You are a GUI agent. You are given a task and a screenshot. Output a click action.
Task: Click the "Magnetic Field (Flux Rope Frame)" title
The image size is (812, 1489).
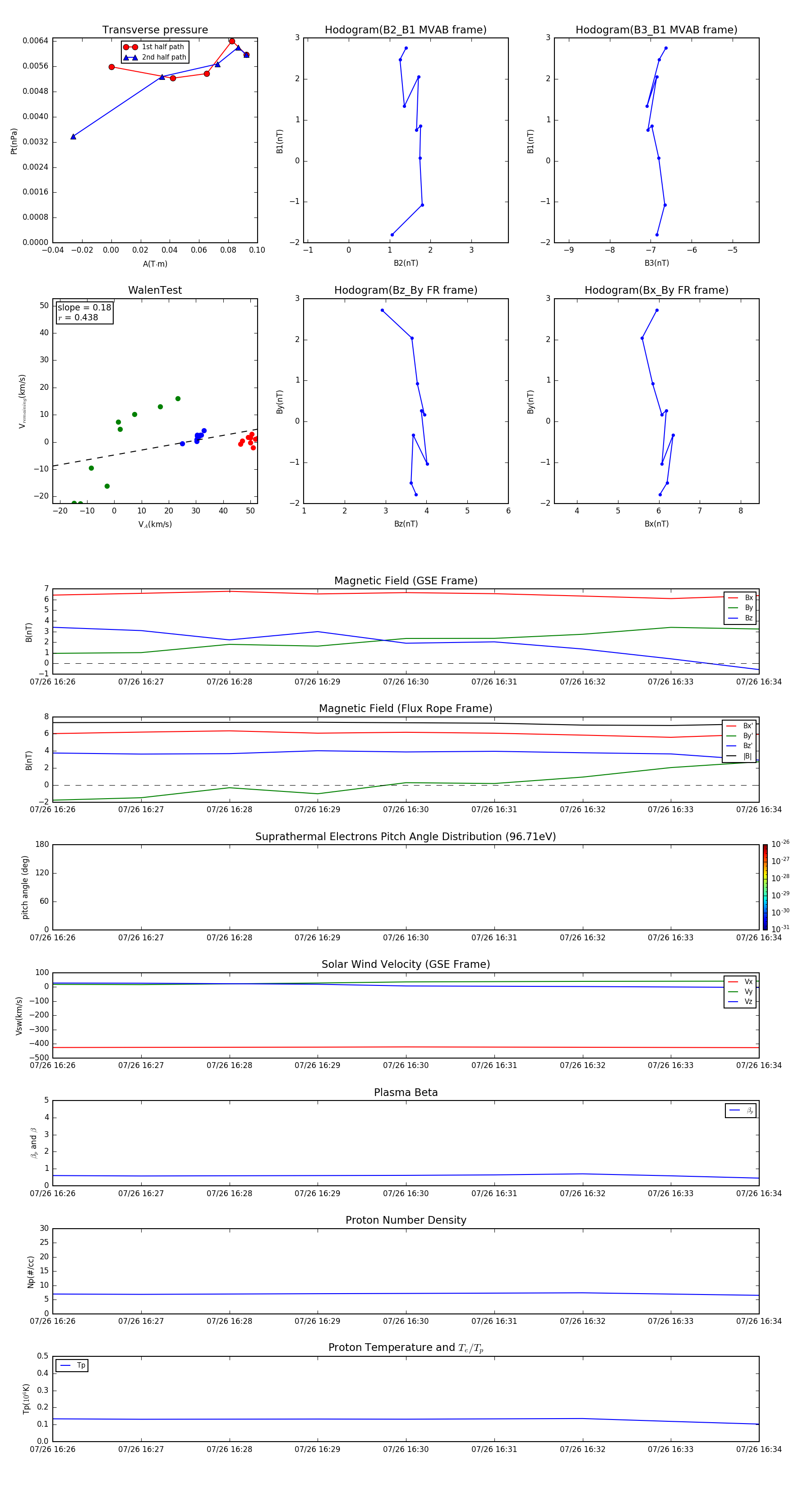pos(406,709)
